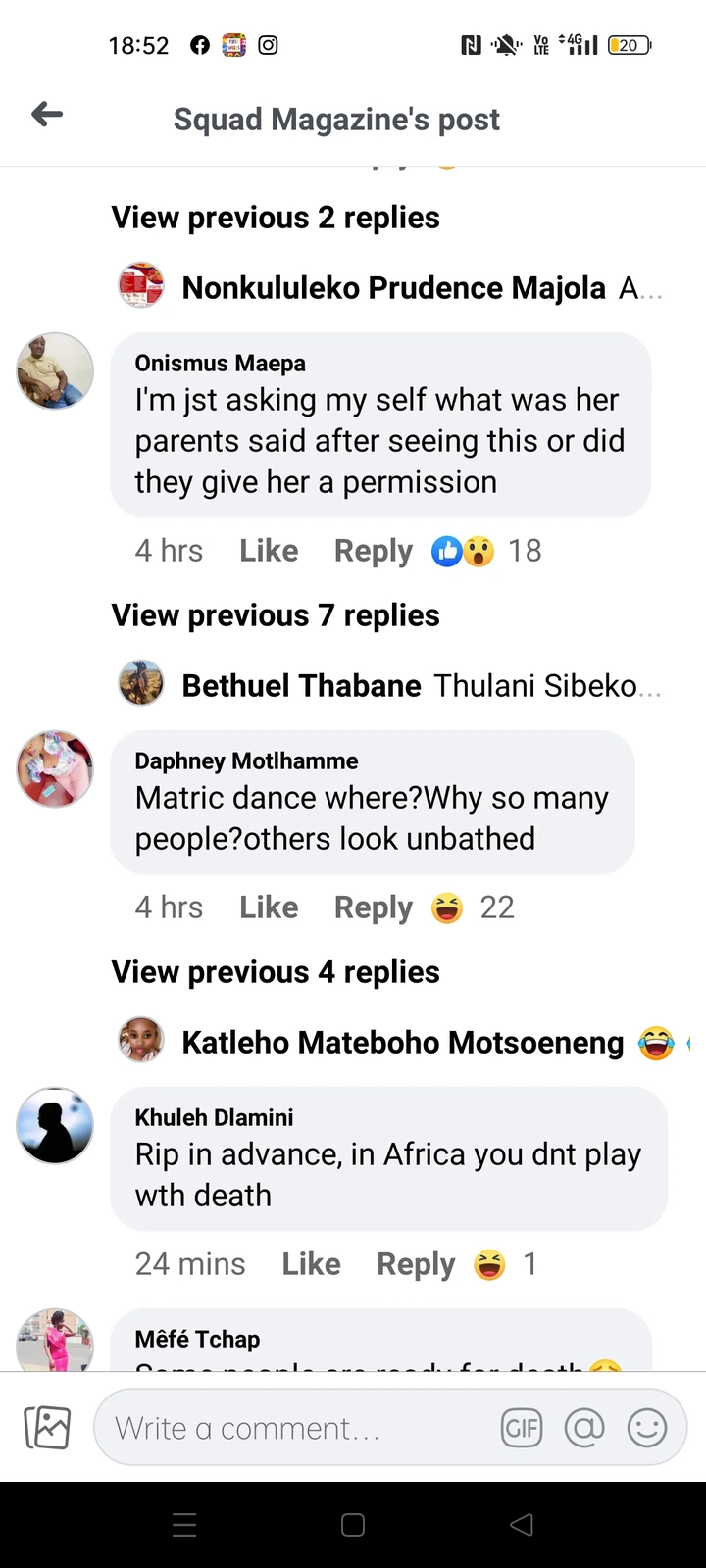Open Bethuel Thabane's reply

(x=392, y=685)
